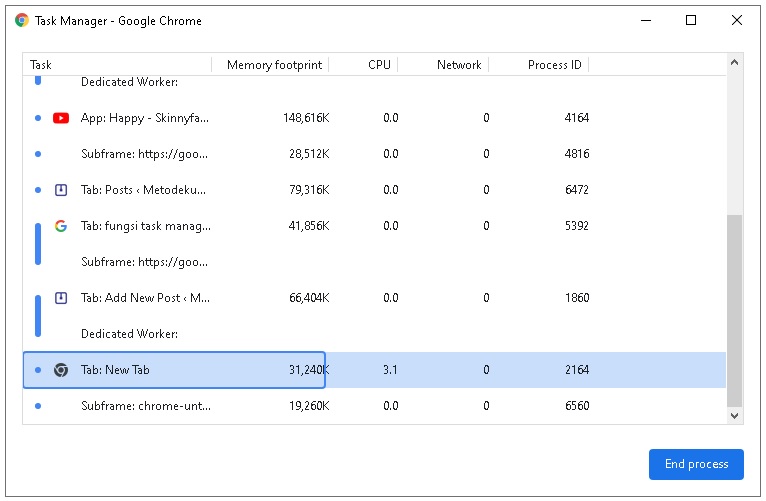Click the vertical scrollbar thumb
The image size is (766, 501).
click(x=735, y=310)
